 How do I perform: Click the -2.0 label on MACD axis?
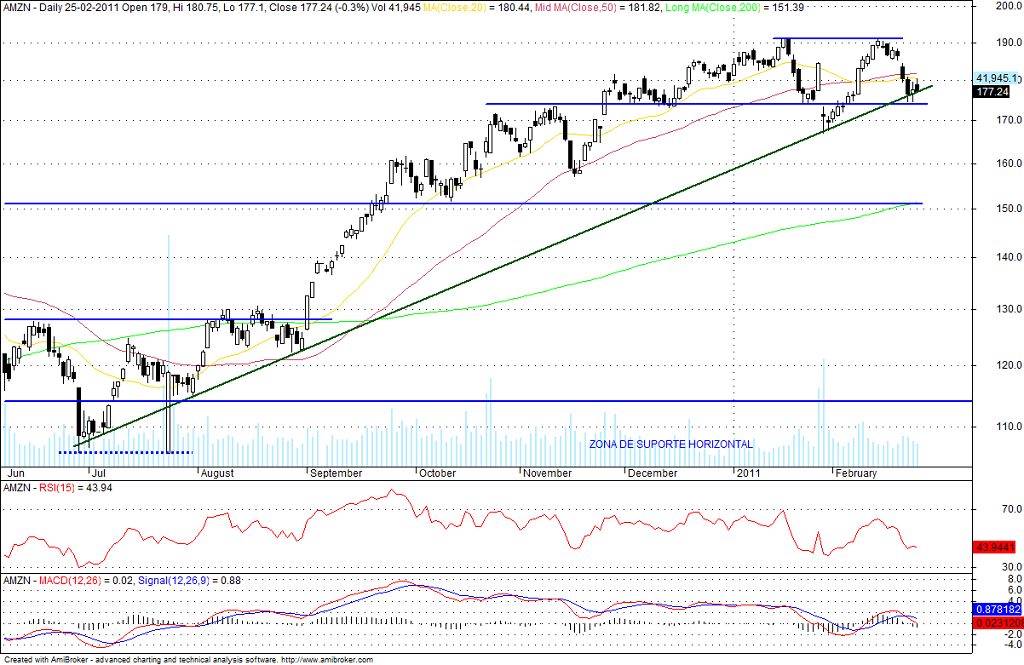1013,634
